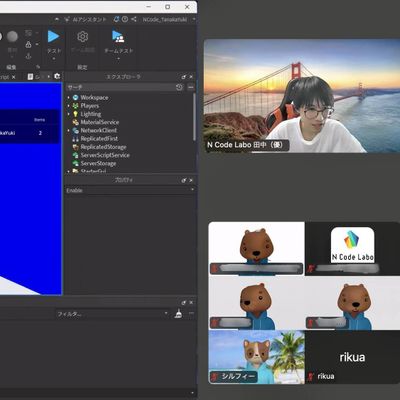Select Players in the Explorer
This screenshot has height=400, width=400.
(x=90, y=106)
